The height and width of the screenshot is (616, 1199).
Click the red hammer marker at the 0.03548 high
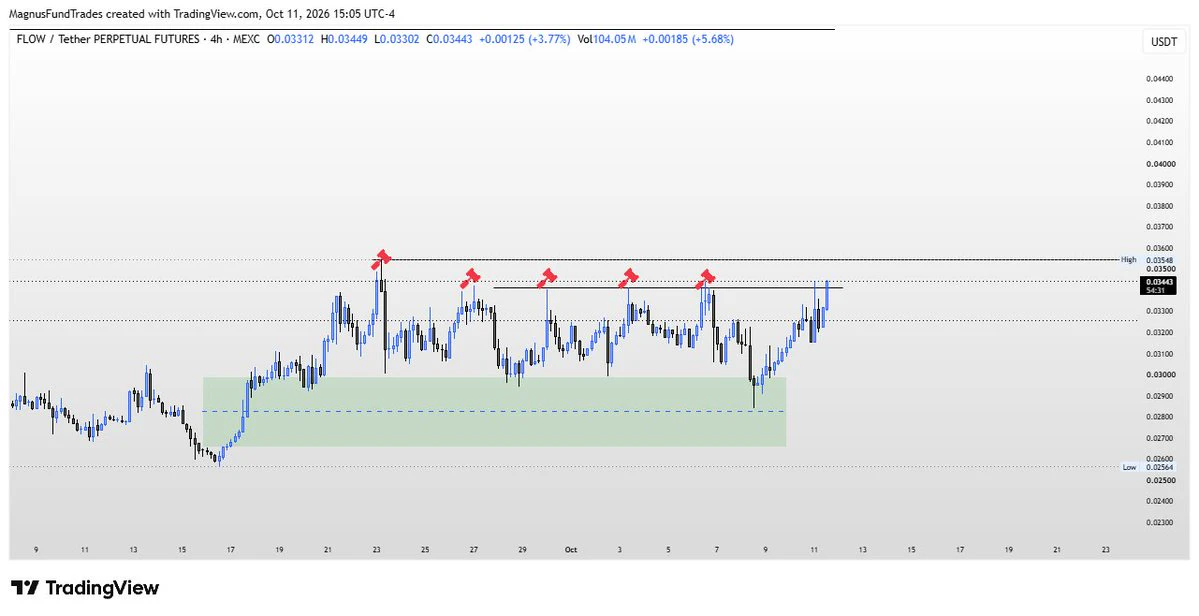point(382,259)
